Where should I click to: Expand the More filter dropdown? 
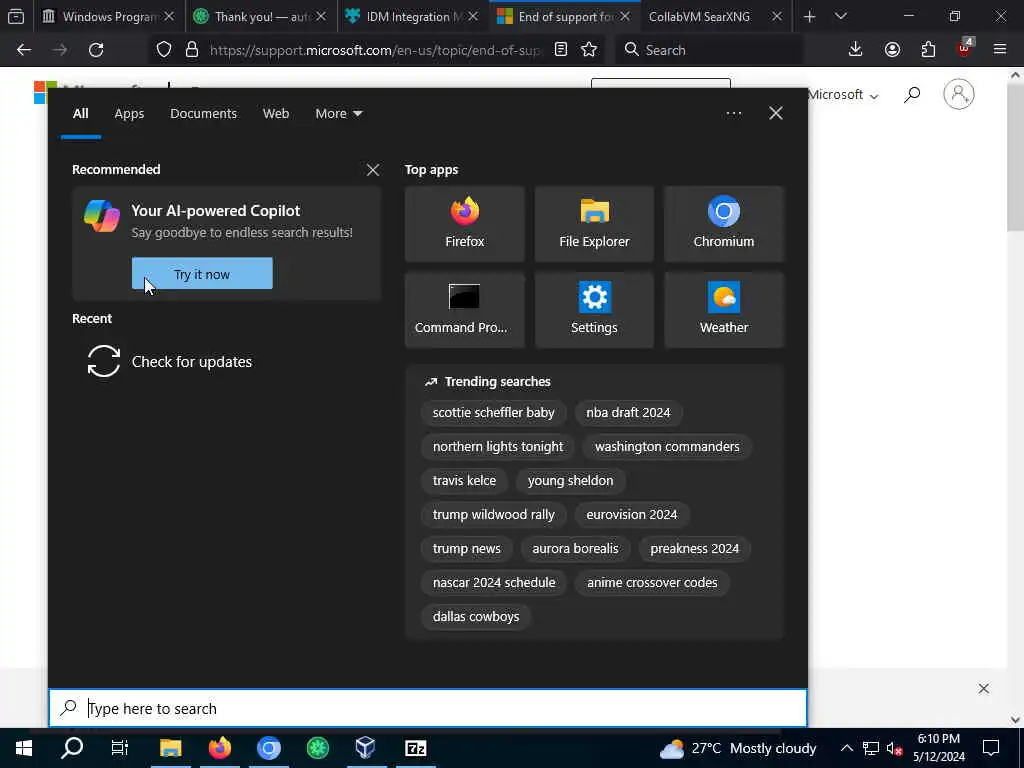[x=338, y=114]
